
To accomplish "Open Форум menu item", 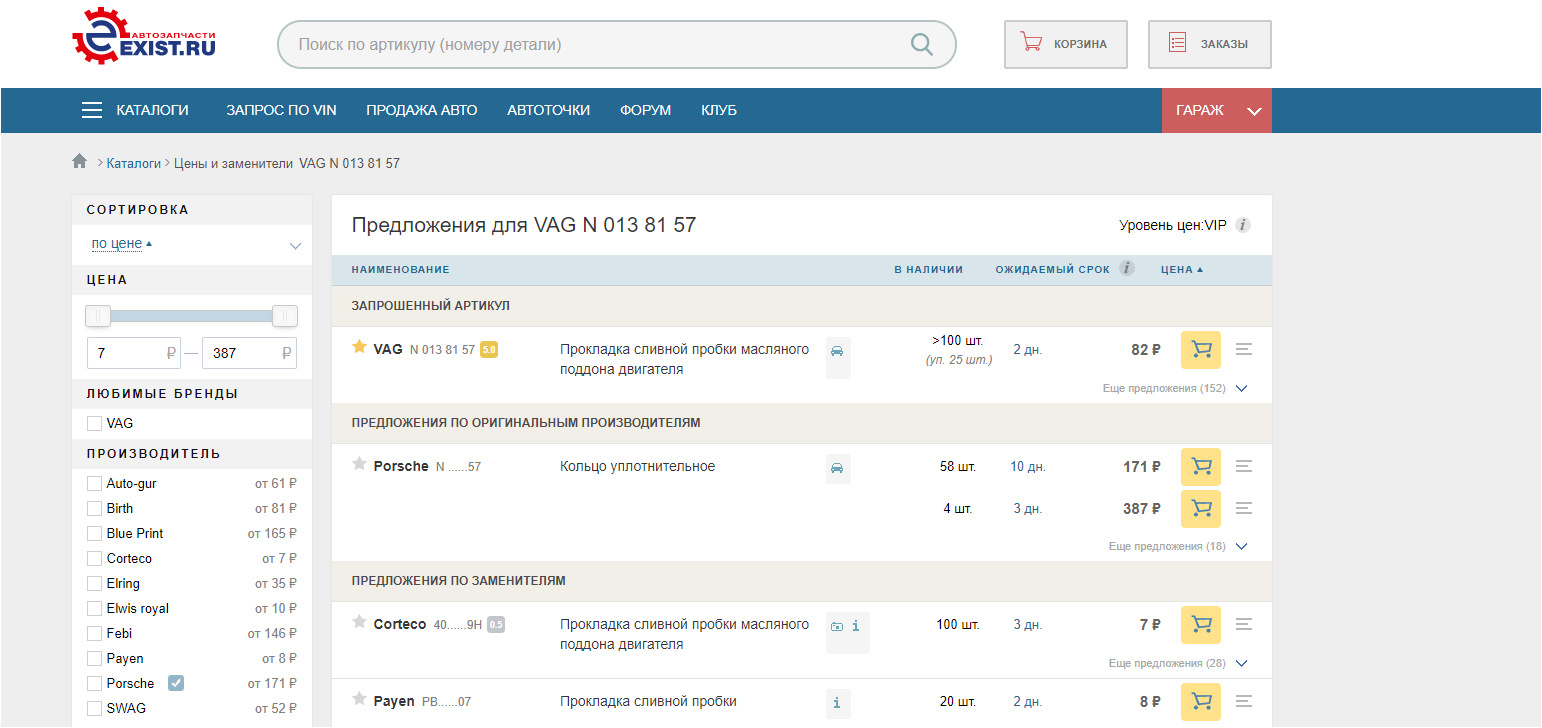I will tap(645, 110).
